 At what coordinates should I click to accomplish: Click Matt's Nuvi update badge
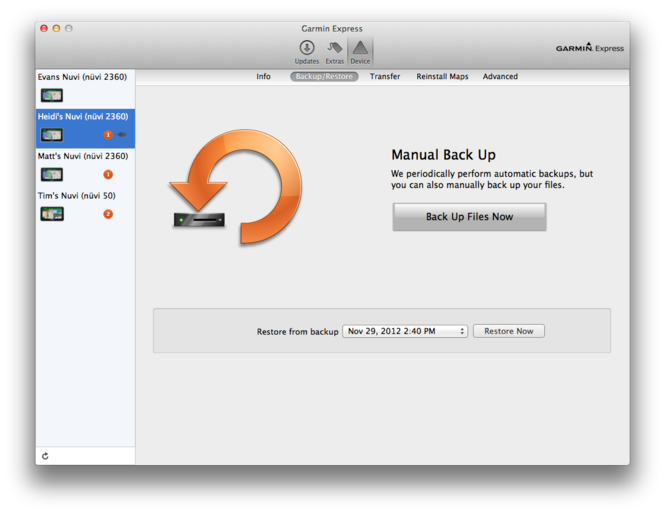click(x=108, y=174)
